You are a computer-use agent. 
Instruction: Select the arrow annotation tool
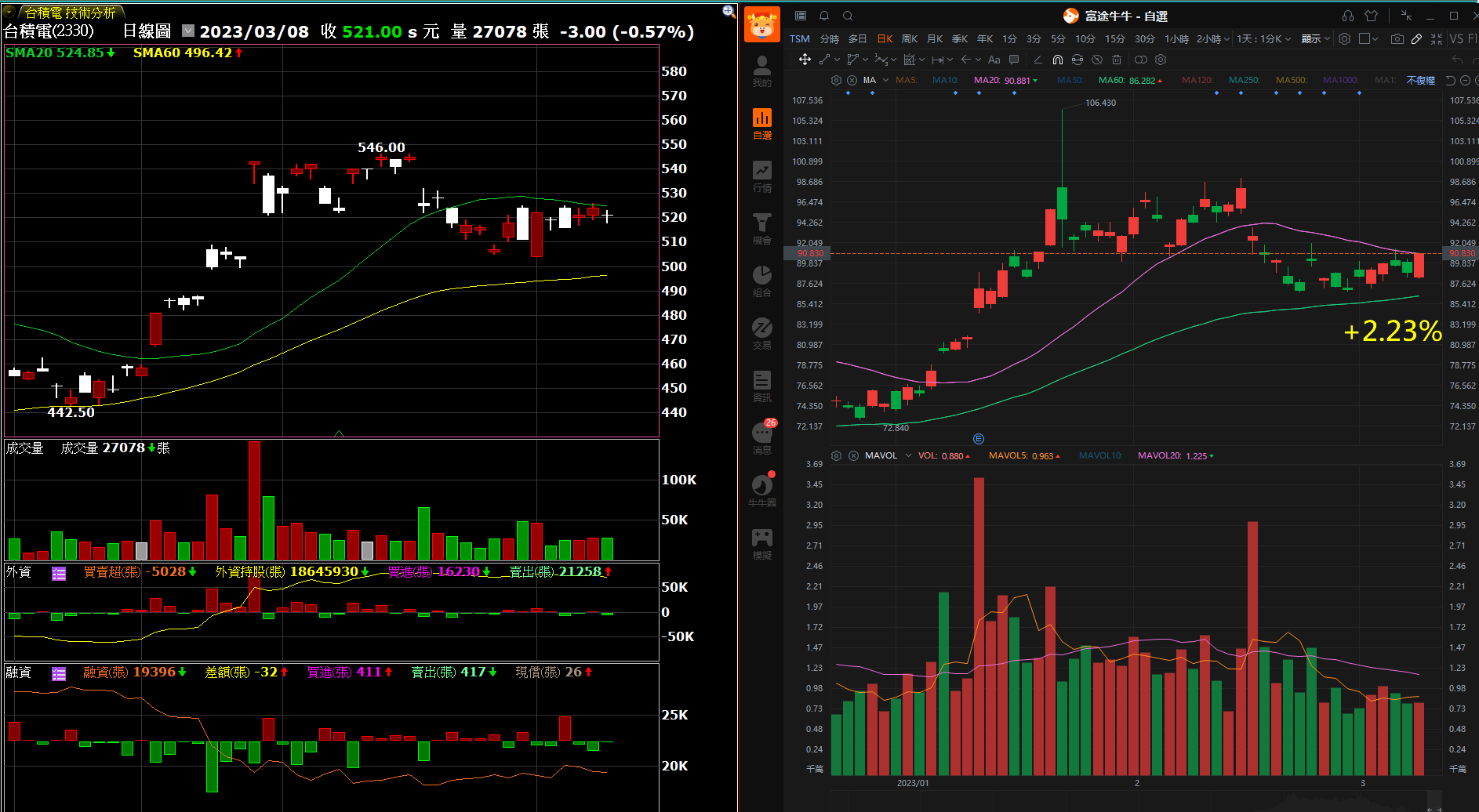click(966, 60)
